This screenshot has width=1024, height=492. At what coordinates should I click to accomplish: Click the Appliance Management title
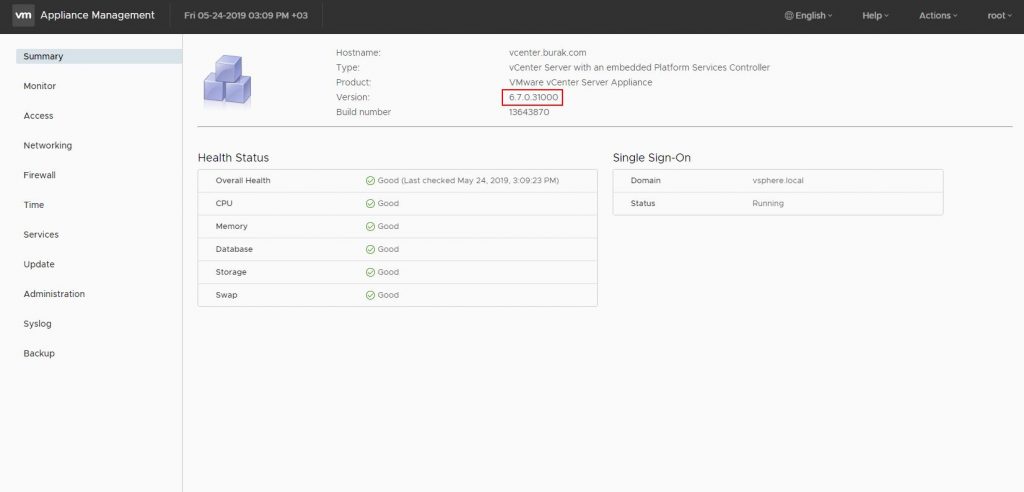(x=98, y=15)
